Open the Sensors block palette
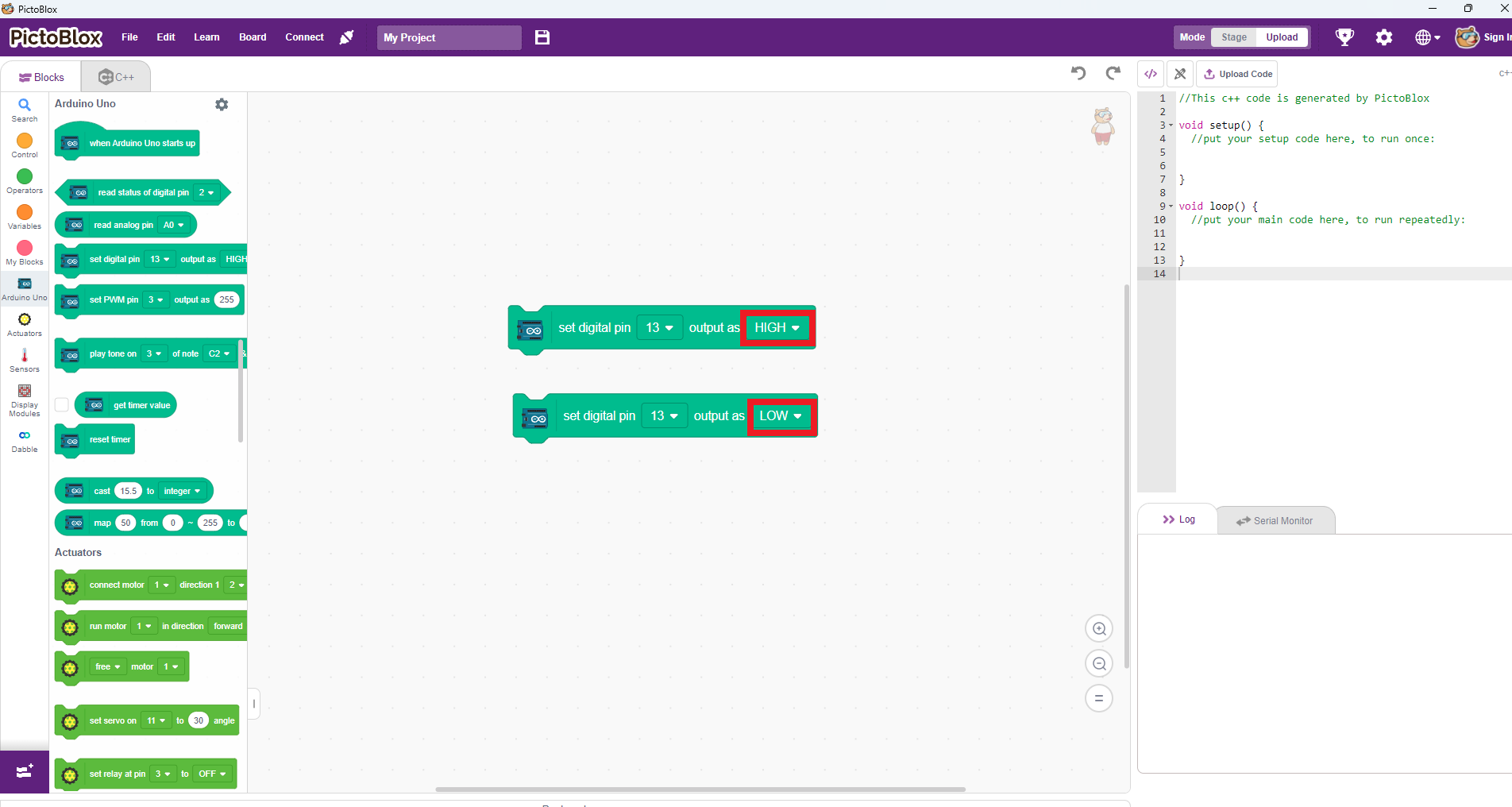1512x807 pixels. click(x=24, y=359)
